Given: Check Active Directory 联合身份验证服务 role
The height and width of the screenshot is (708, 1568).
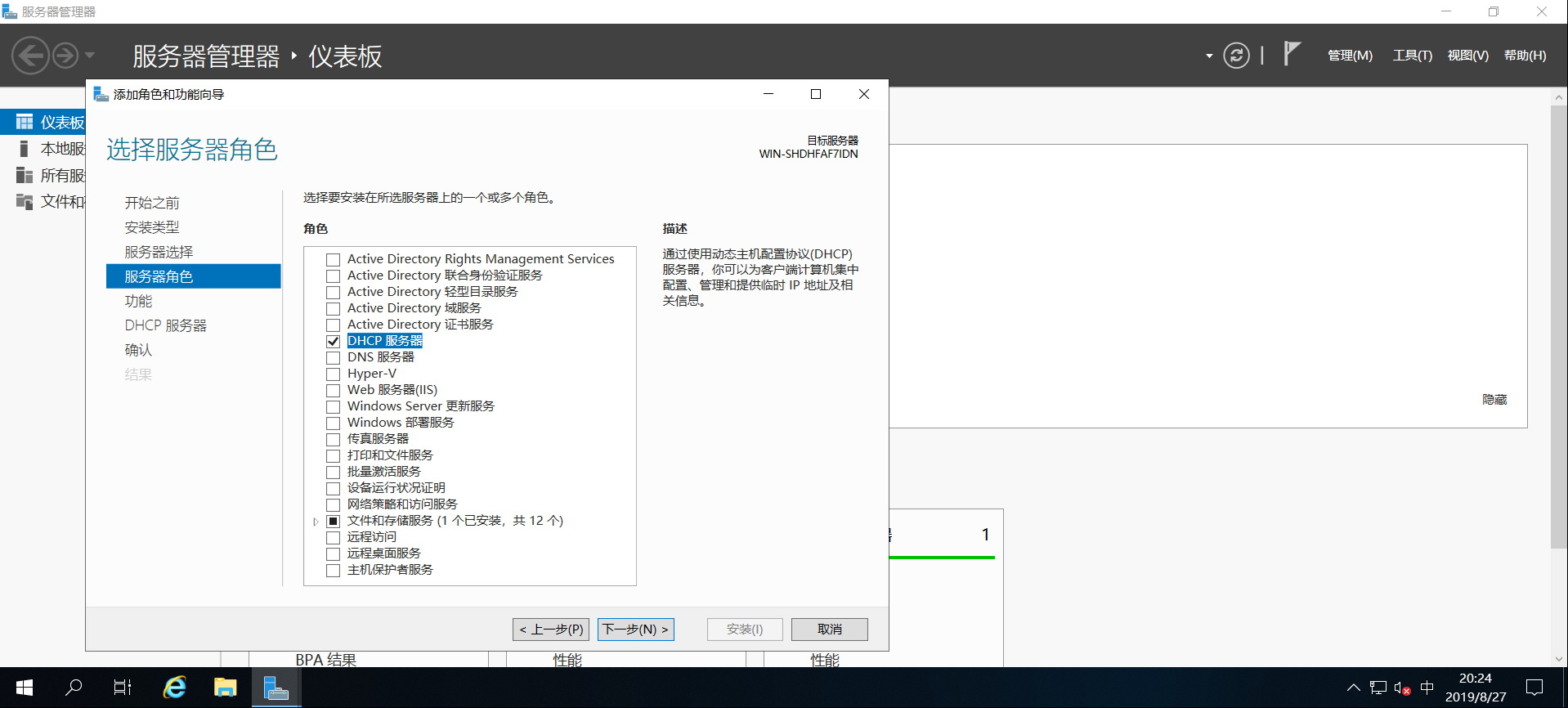Looking at the screenshot, I should pos(333,276).
